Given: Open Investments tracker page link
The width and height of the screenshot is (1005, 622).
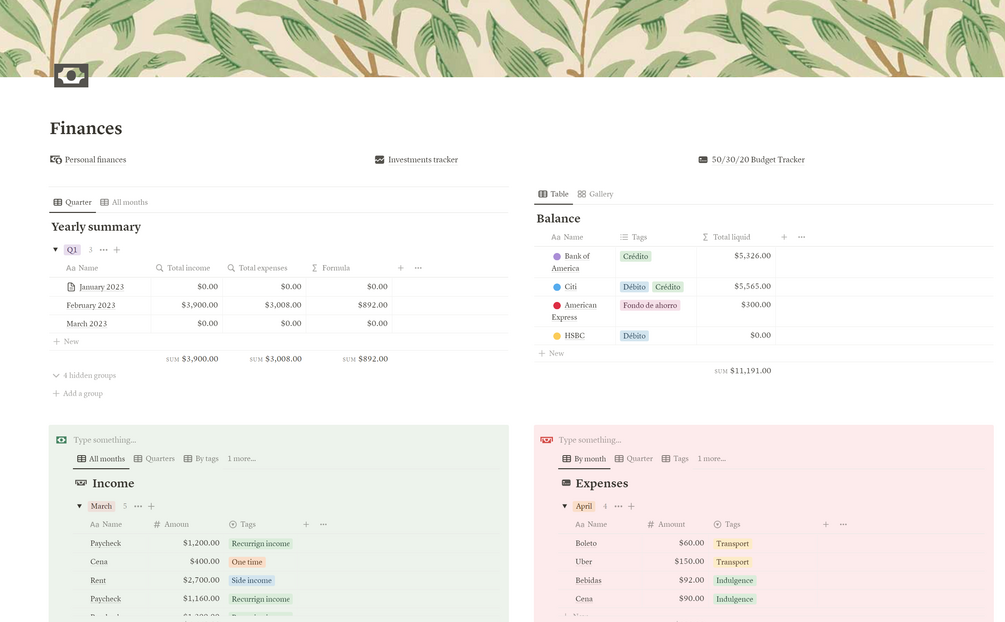Looking at the screenshot, I should (x=416, y=160).
